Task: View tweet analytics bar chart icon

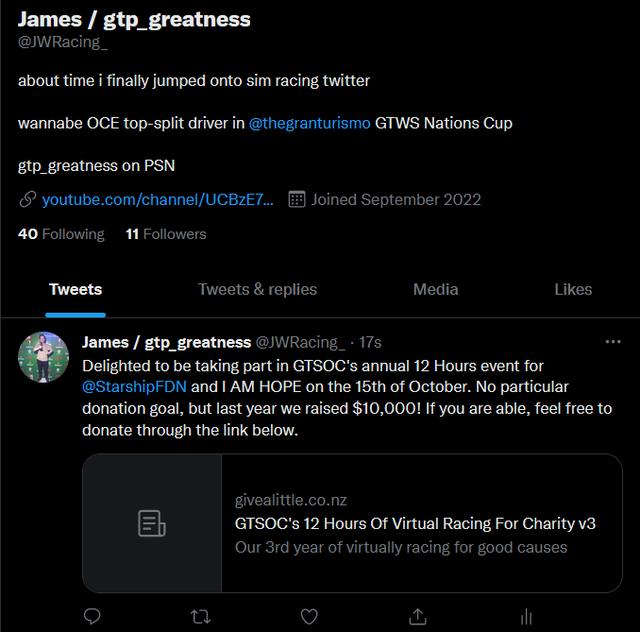Action: [526, 616]
